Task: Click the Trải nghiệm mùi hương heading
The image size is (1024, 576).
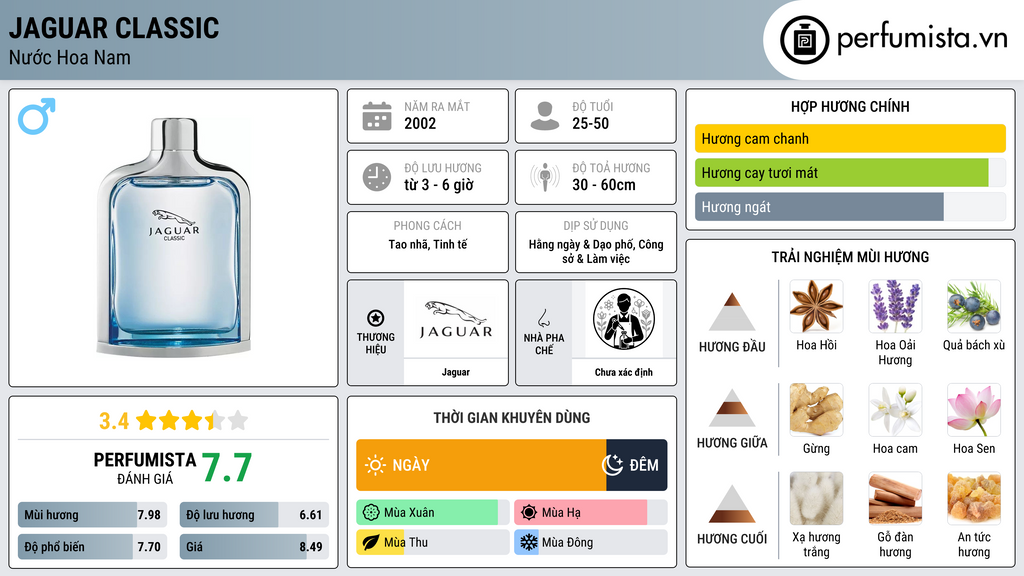Action: click(850, 257)
